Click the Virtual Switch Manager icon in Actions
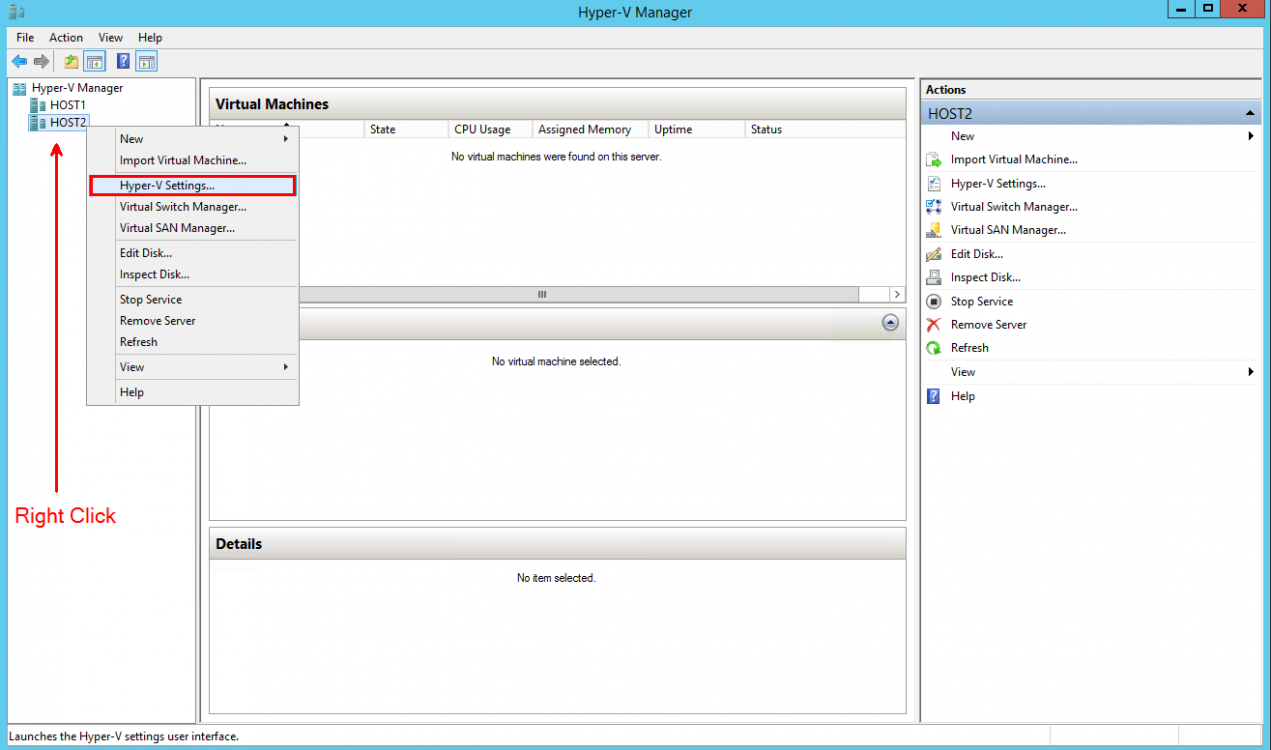 934,207
